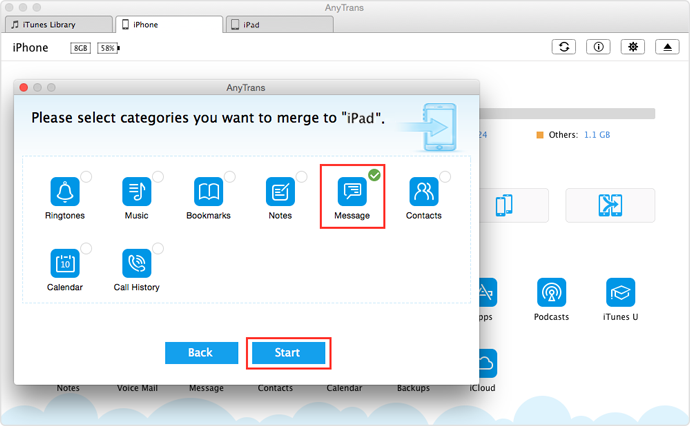Open the device info button
This screenshot has height=426, width=690.
[x=598, y=47]
